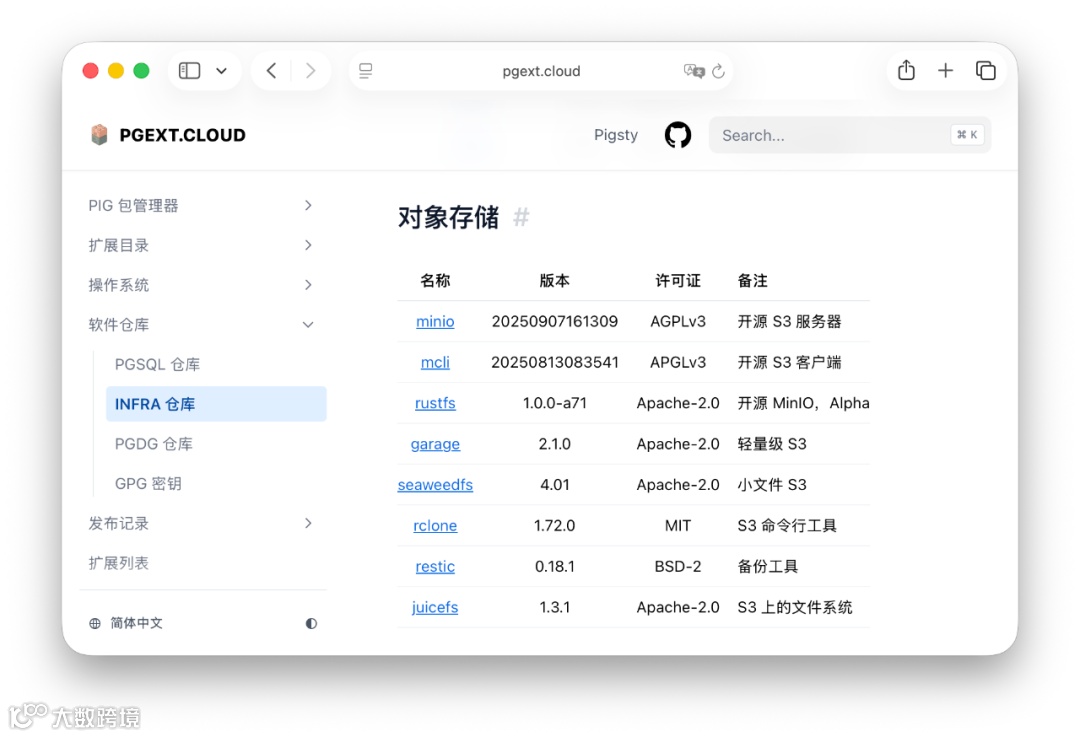Viewport: 1080px width, 737px height.
Task: Open the seaweedfs link
Action: tap(435, 485)
